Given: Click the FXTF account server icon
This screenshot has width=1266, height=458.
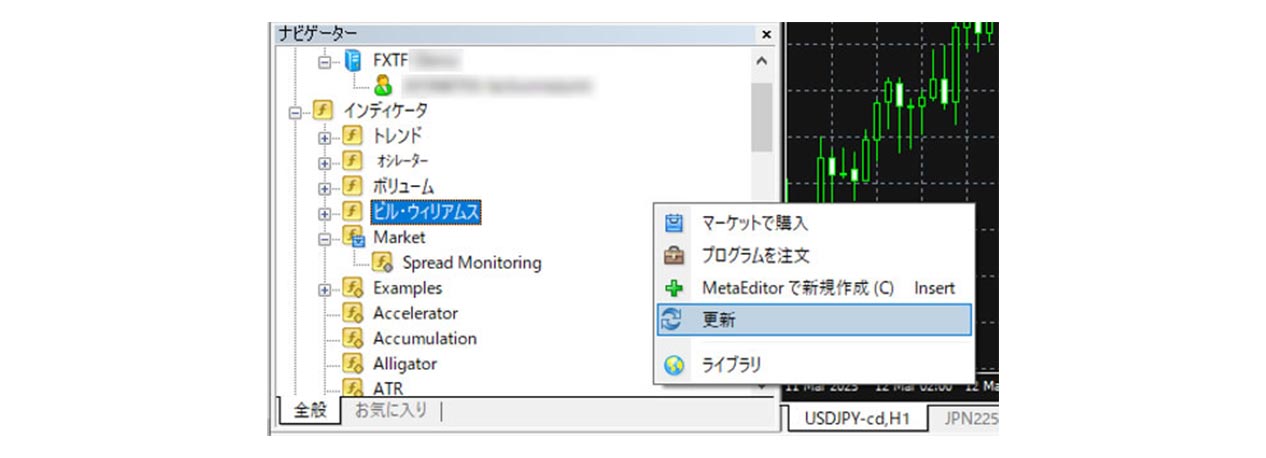Looking at the screenshot, I should [352, 61].
